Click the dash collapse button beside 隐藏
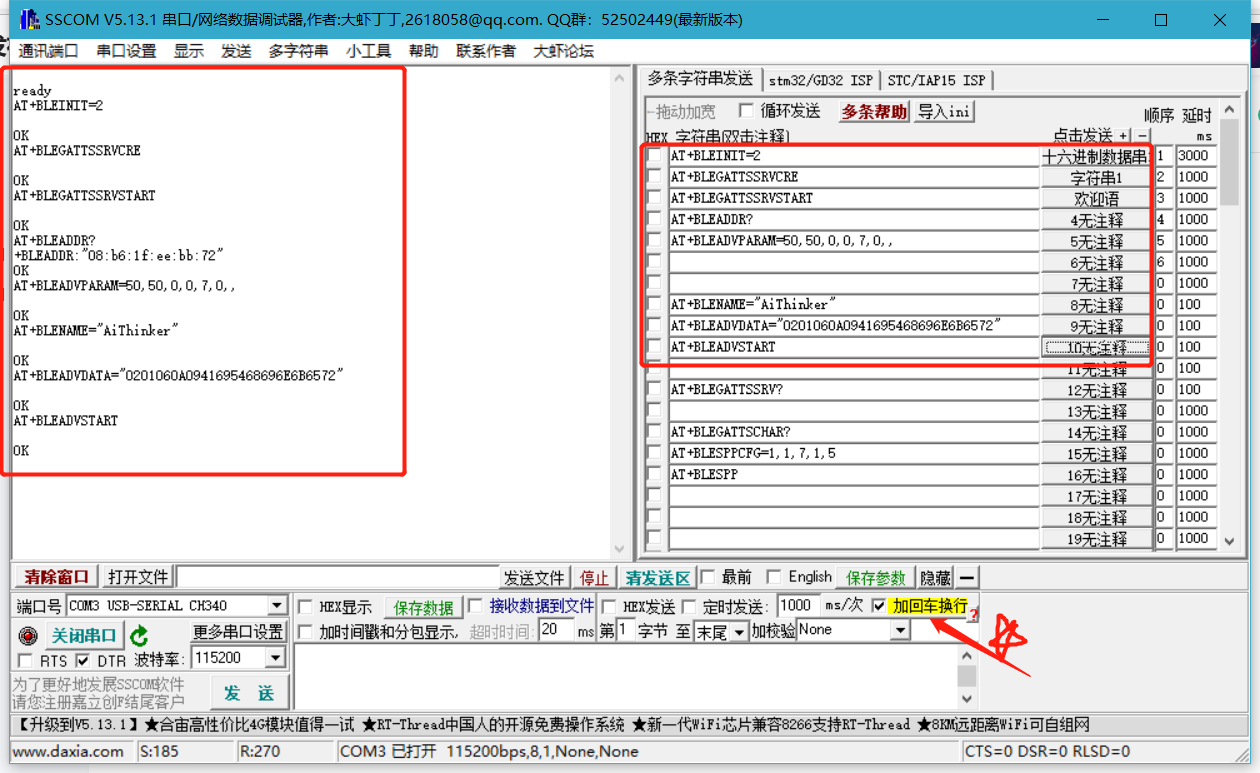Screen dimensions: 1260x773 (x=967, y=578)
